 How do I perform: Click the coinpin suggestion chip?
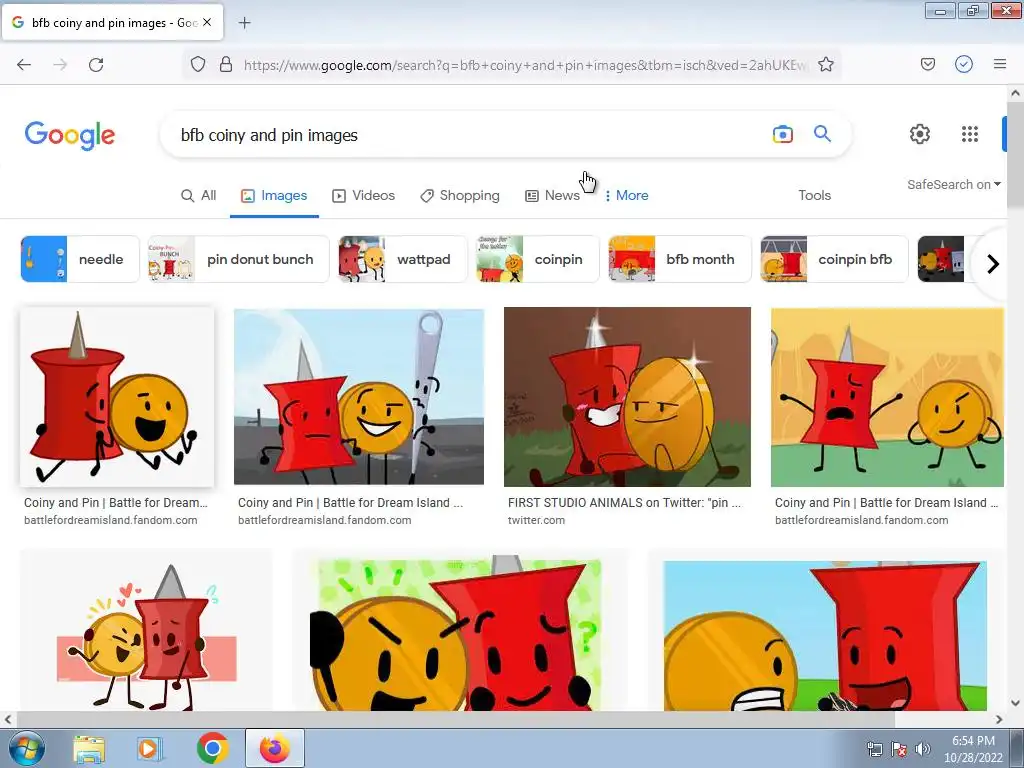(x=537, y=259)
